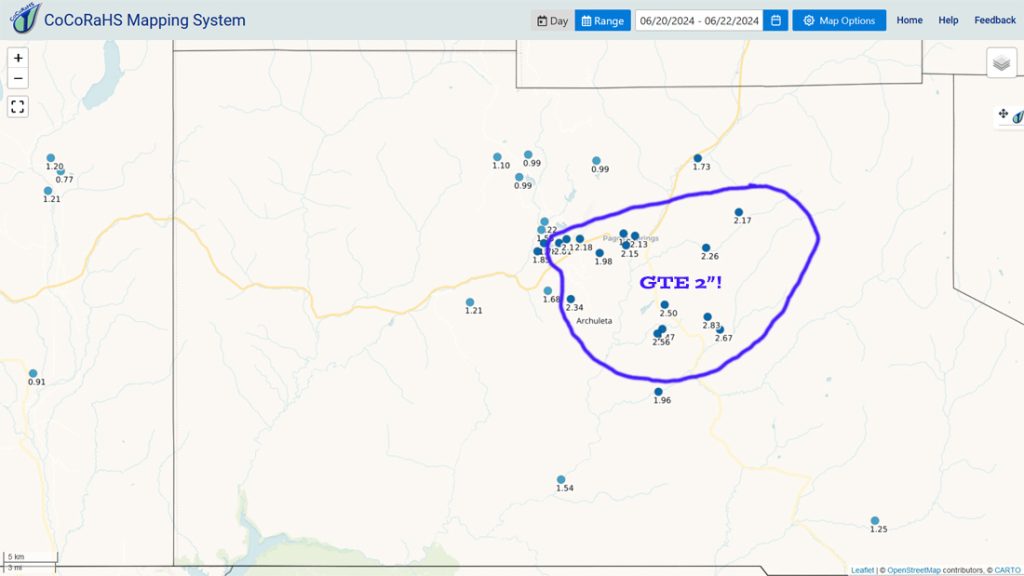Screen dimensions: 1024x576
Task: Click the Archuleta county label
Action: pyautogui.click(x=594, y=321)
